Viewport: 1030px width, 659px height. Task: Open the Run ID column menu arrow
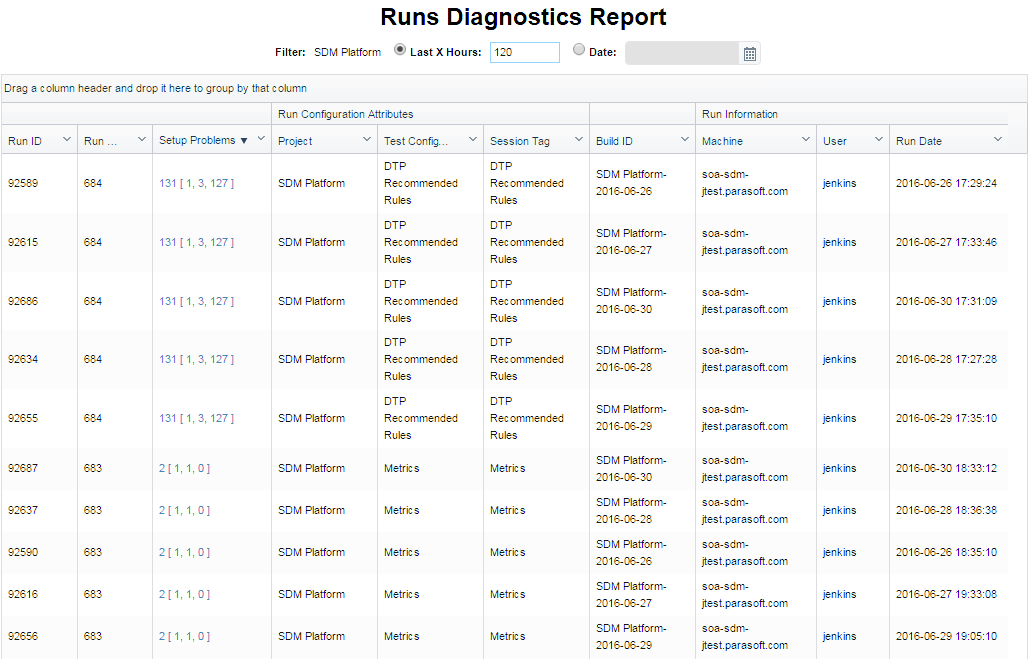point(66,139)
